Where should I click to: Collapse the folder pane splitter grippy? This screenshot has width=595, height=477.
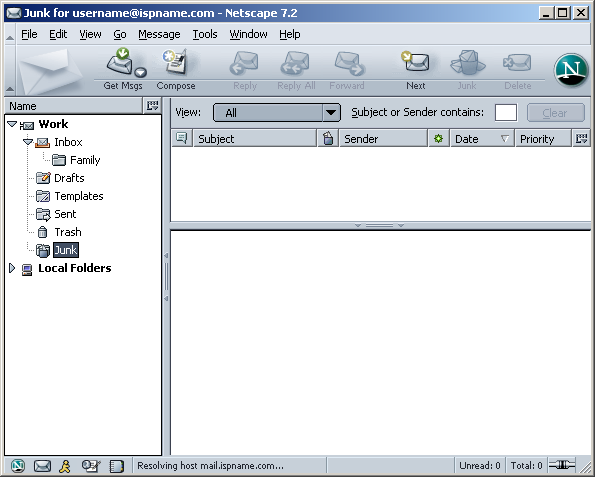[166, 277]
